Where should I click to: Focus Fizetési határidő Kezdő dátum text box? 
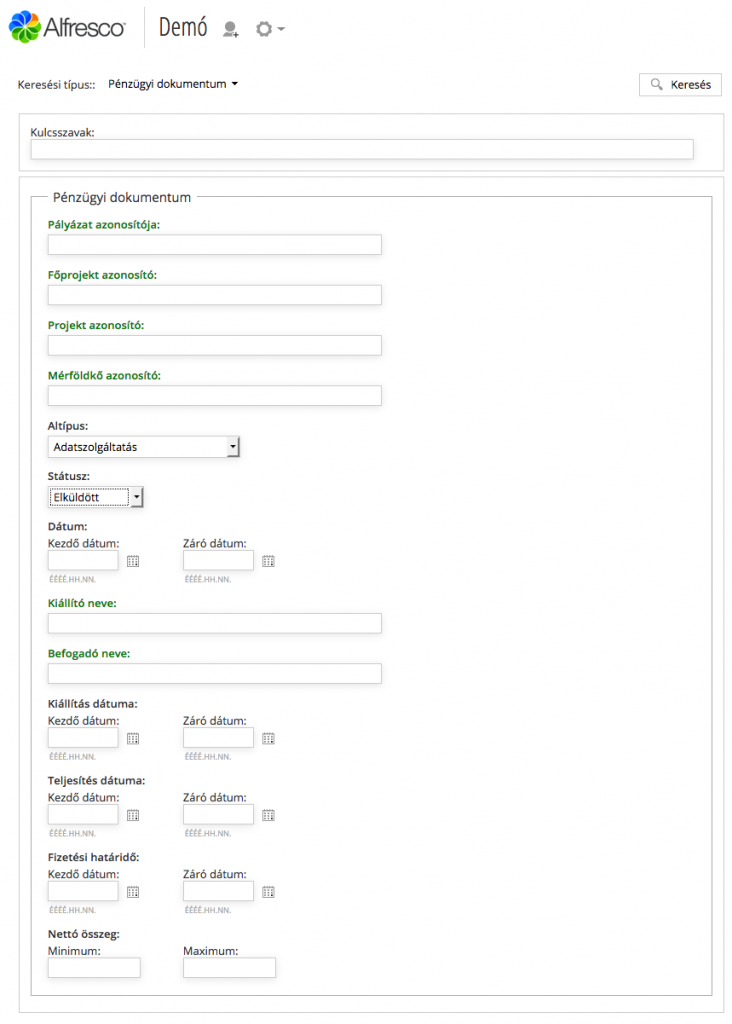tap(83, 891)
